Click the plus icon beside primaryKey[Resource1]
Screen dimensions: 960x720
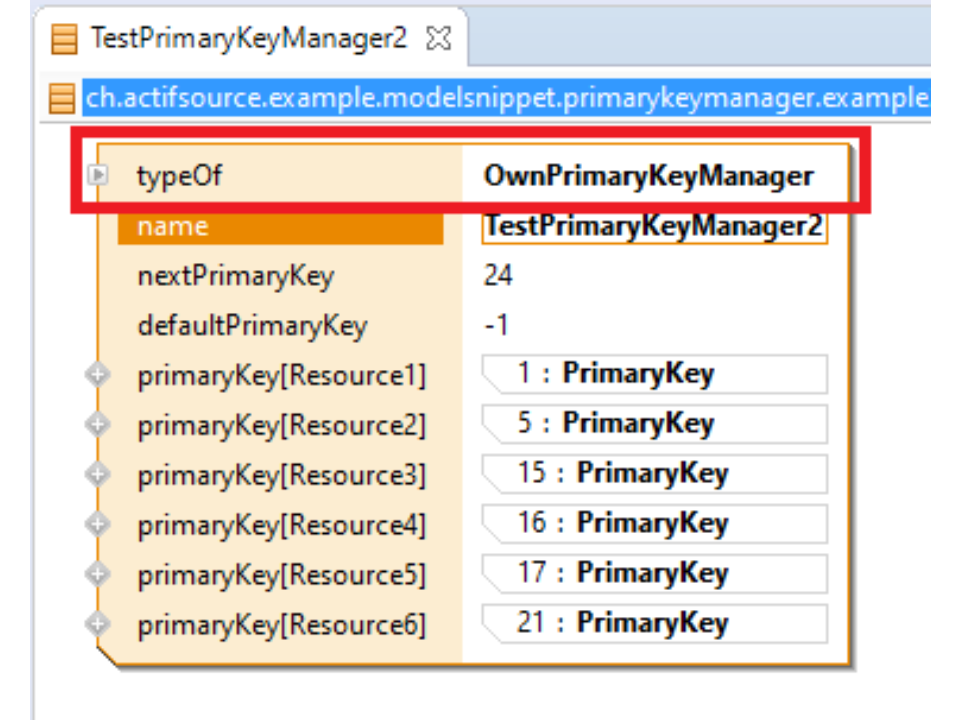[97, 375]
